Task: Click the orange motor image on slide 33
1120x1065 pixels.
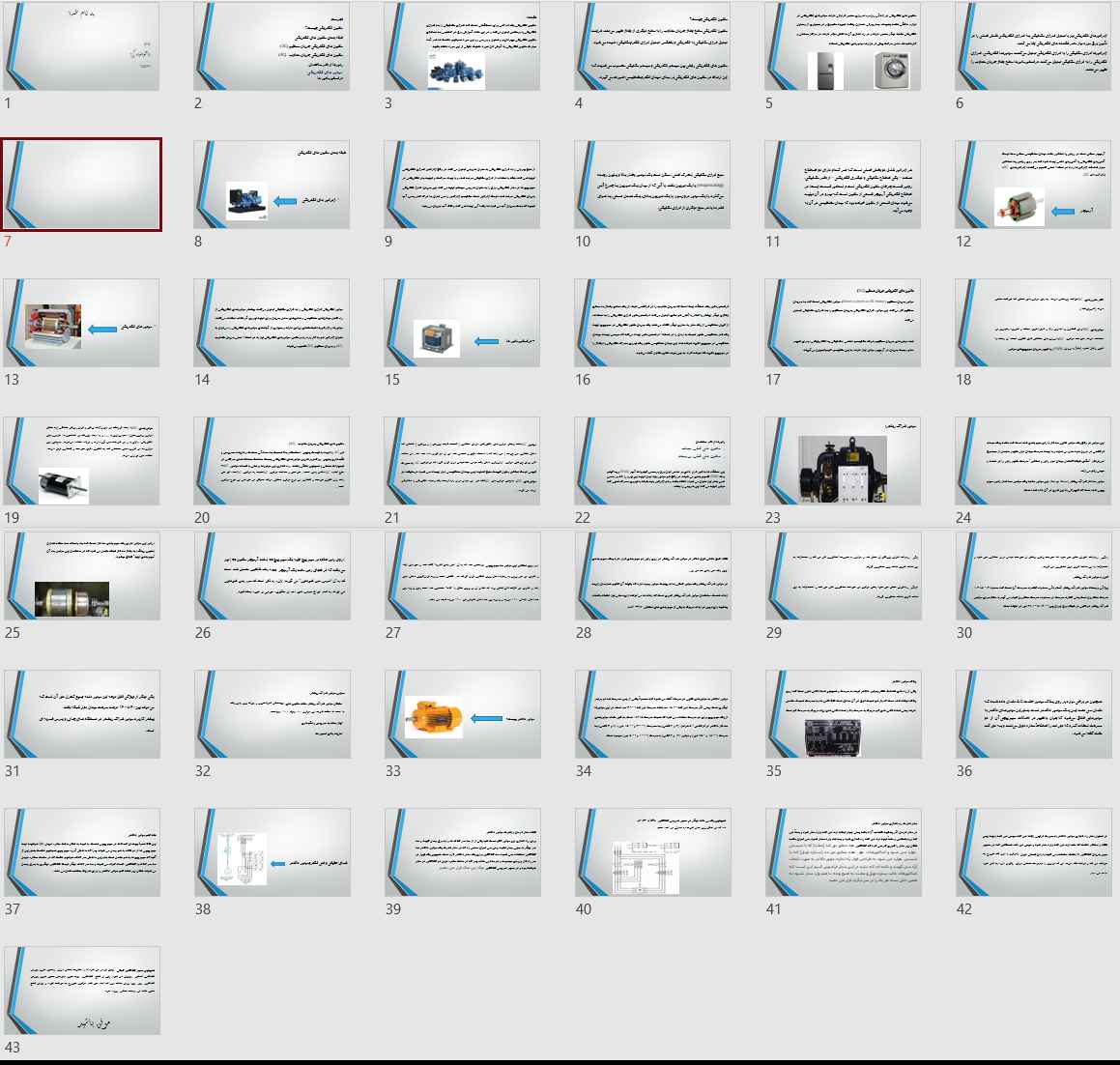Action: 434,718
